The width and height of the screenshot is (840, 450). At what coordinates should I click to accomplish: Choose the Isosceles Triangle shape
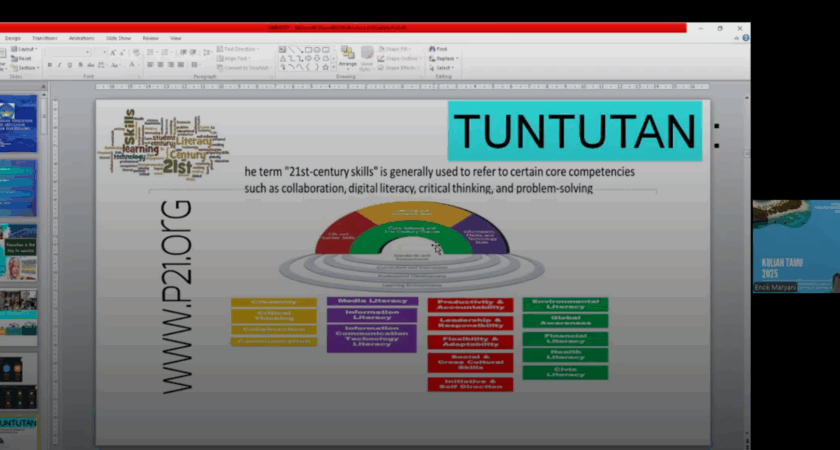click(x=283, y=58)
